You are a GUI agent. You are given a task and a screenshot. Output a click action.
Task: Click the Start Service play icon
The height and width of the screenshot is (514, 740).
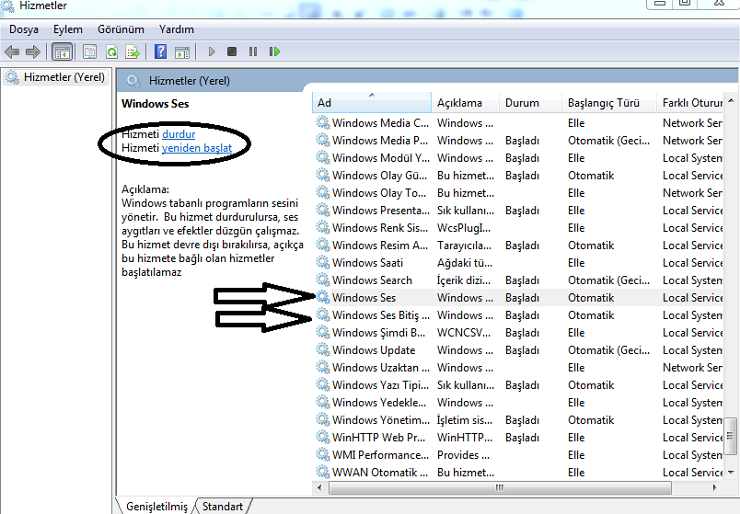pyautogui.click(x=211, y=51)
